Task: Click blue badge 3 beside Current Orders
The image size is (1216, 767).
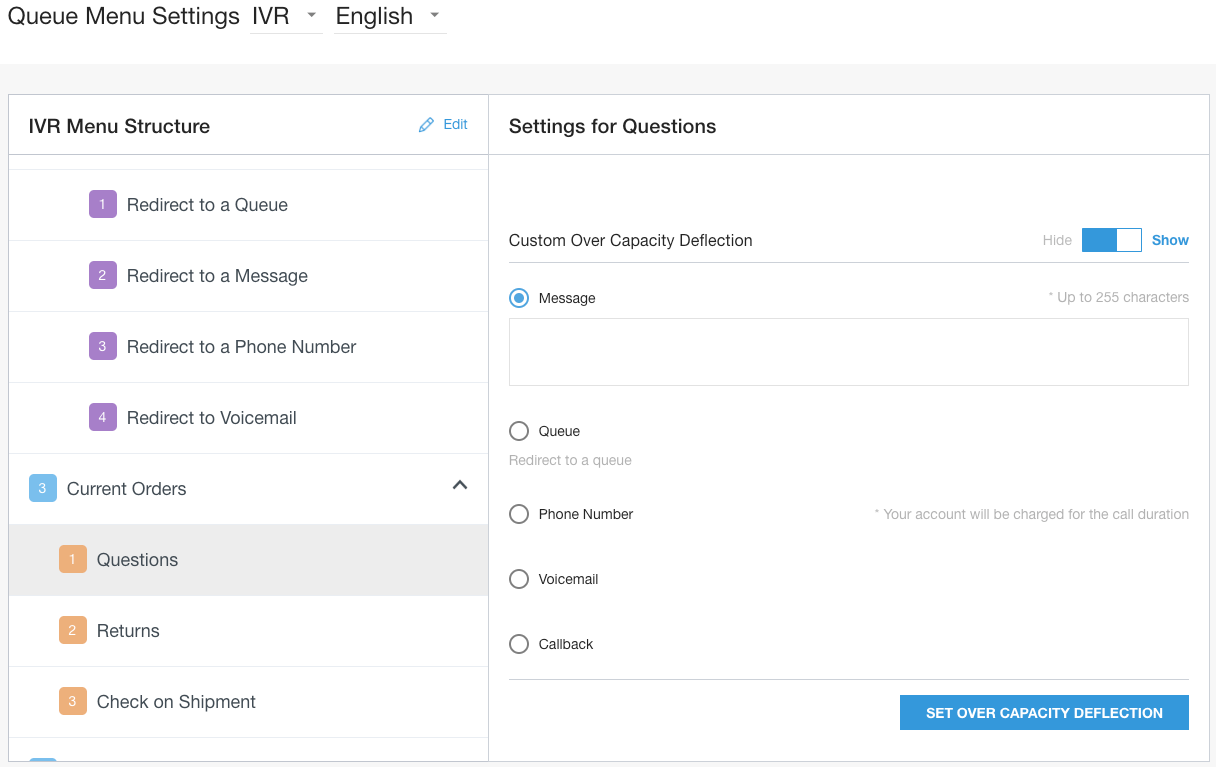Action: point(42,488)
